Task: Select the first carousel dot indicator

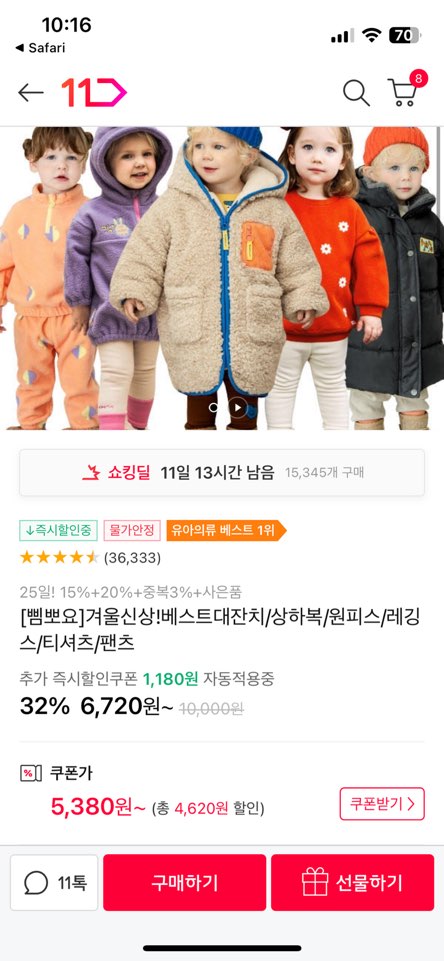Action: pyautogui.click(x=213, y=408)
